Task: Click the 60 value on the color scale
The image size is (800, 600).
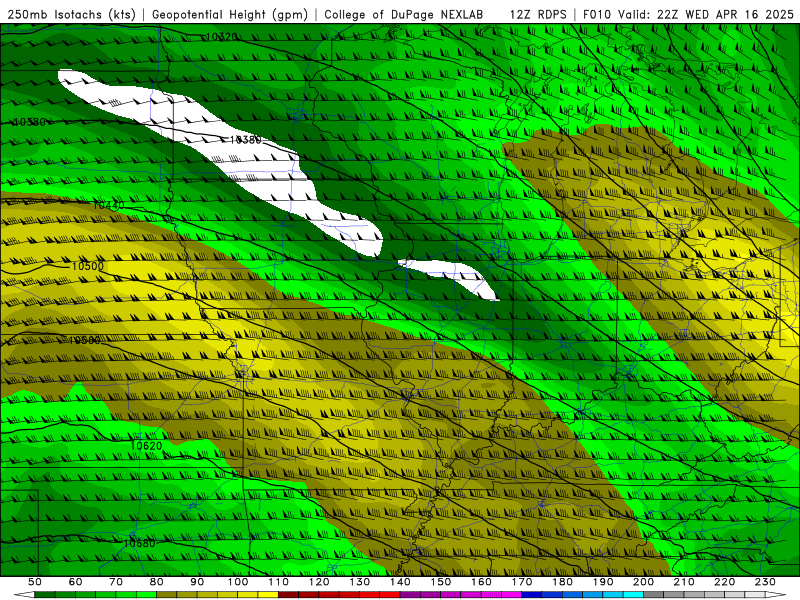Action: [x=75, y=582]
